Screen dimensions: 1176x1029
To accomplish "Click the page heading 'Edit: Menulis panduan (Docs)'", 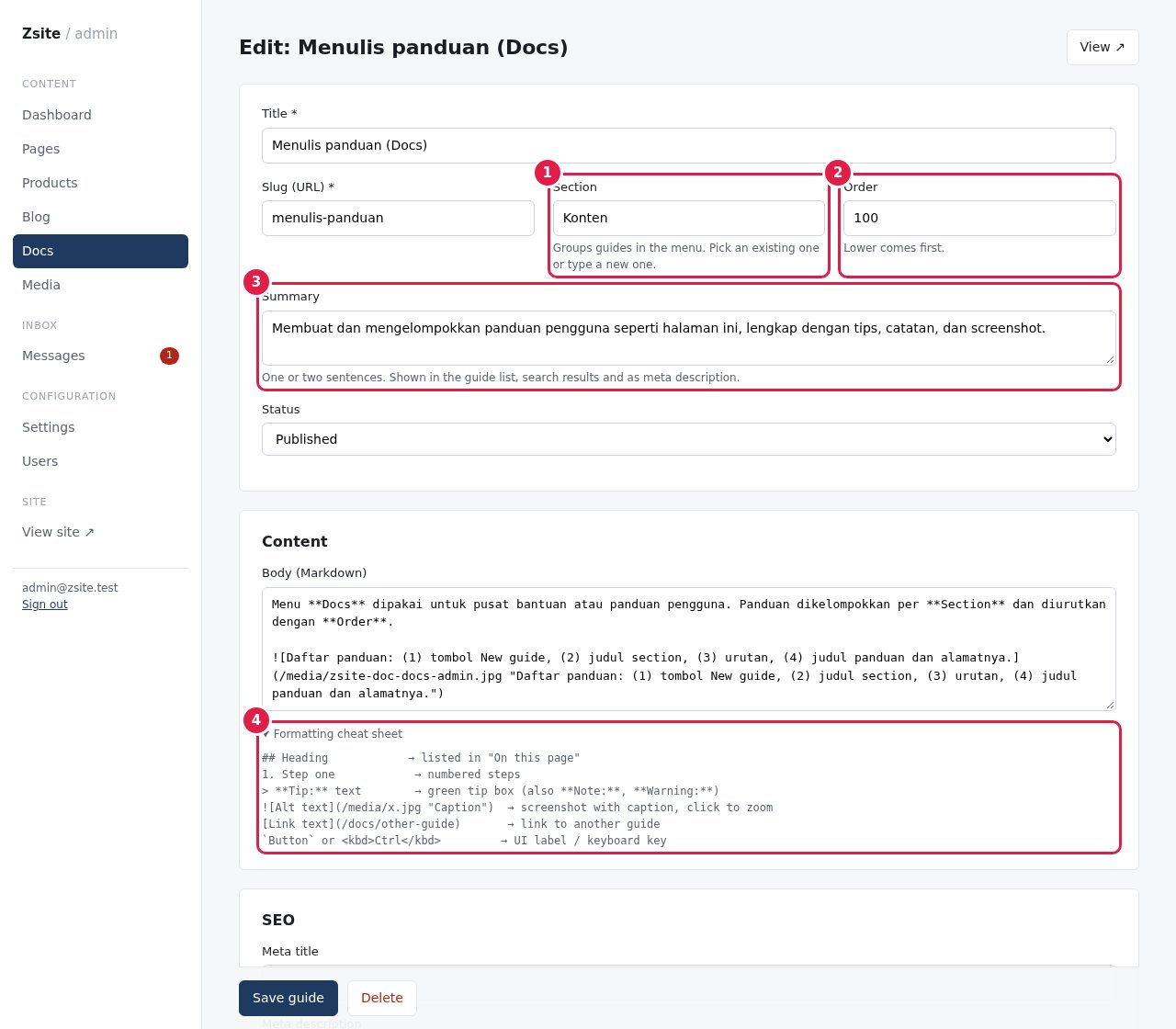I will pos(403,47).
